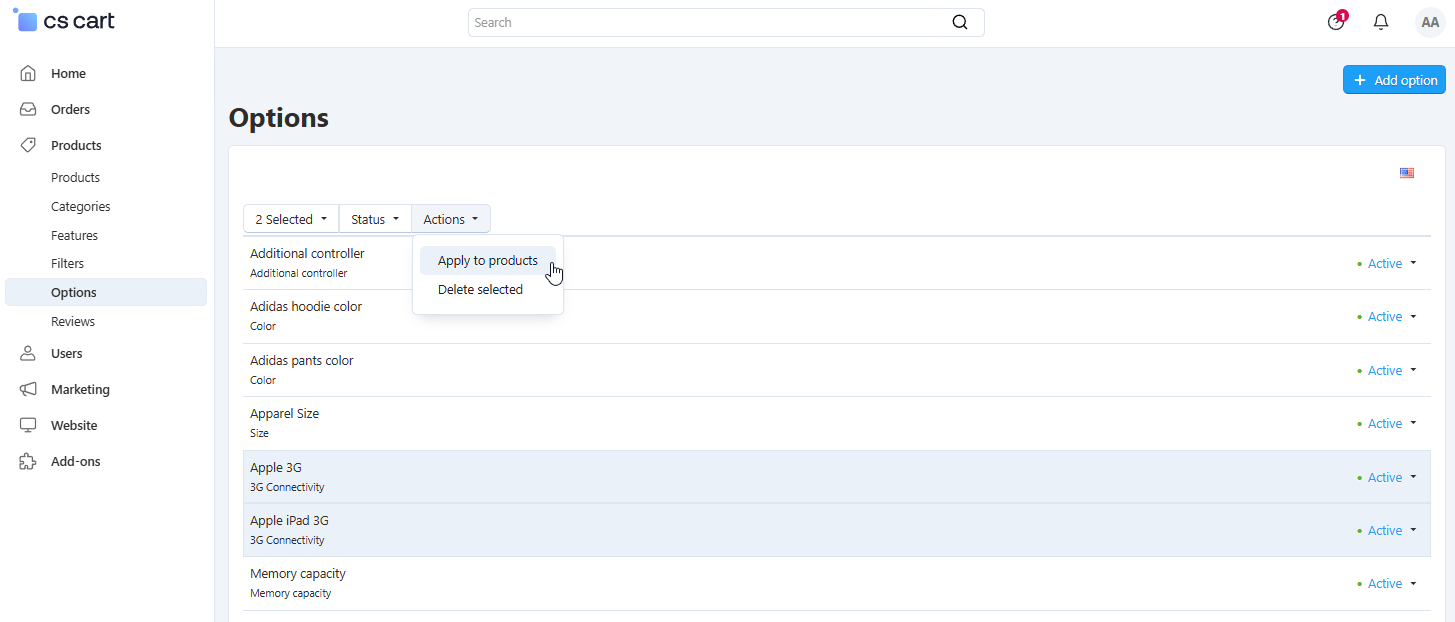1455x622 pixels.
Task: Open the Additional controller option
Action: click(x=307, y=253)
